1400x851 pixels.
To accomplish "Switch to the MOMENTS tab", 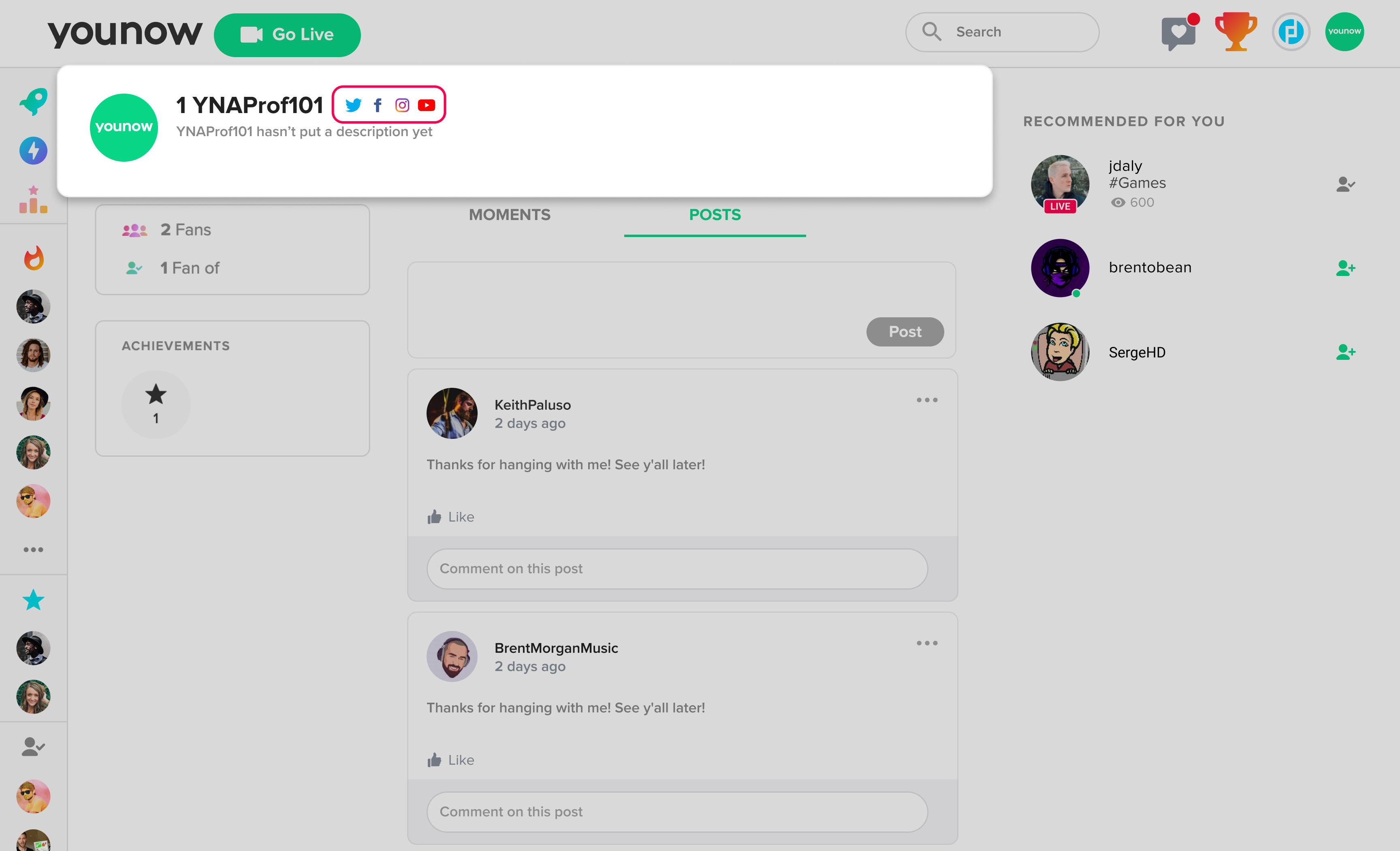I will pos(510,214).
